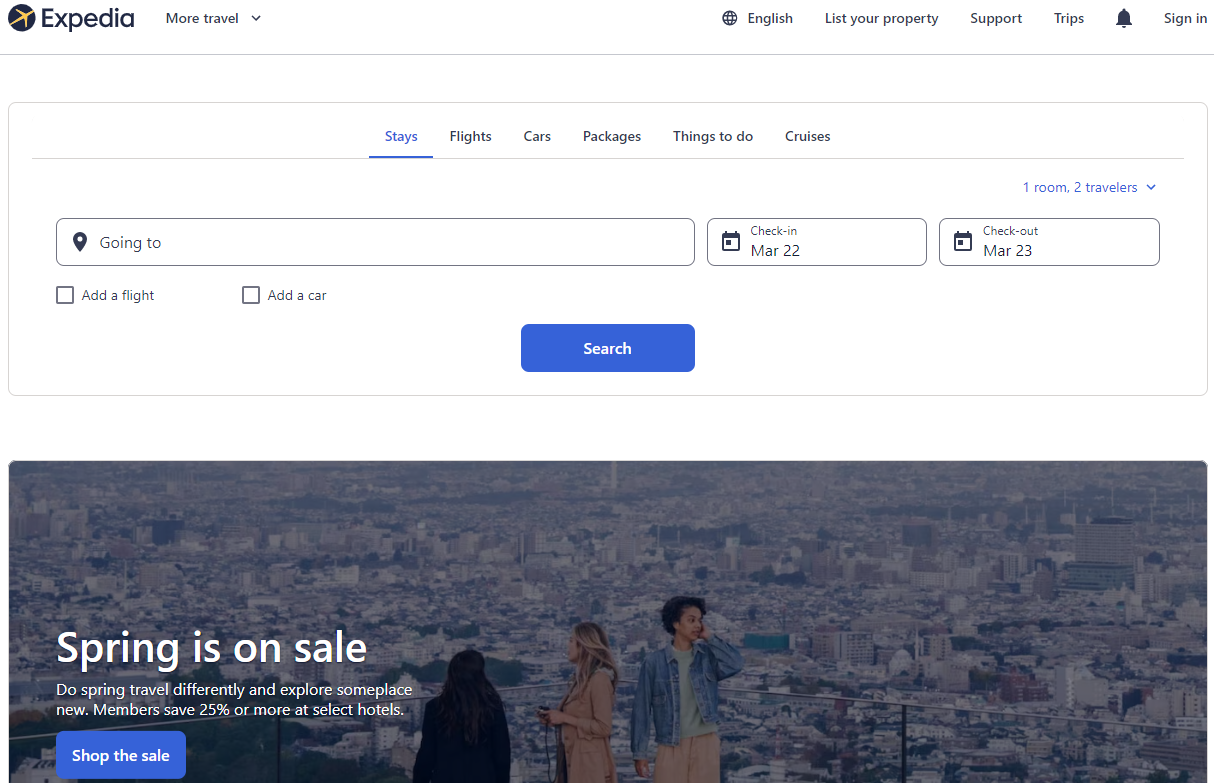Viewport: 1214px width, 783px height.
Task: Enable the Add a flight checkbox
Action: coord(65,295)
